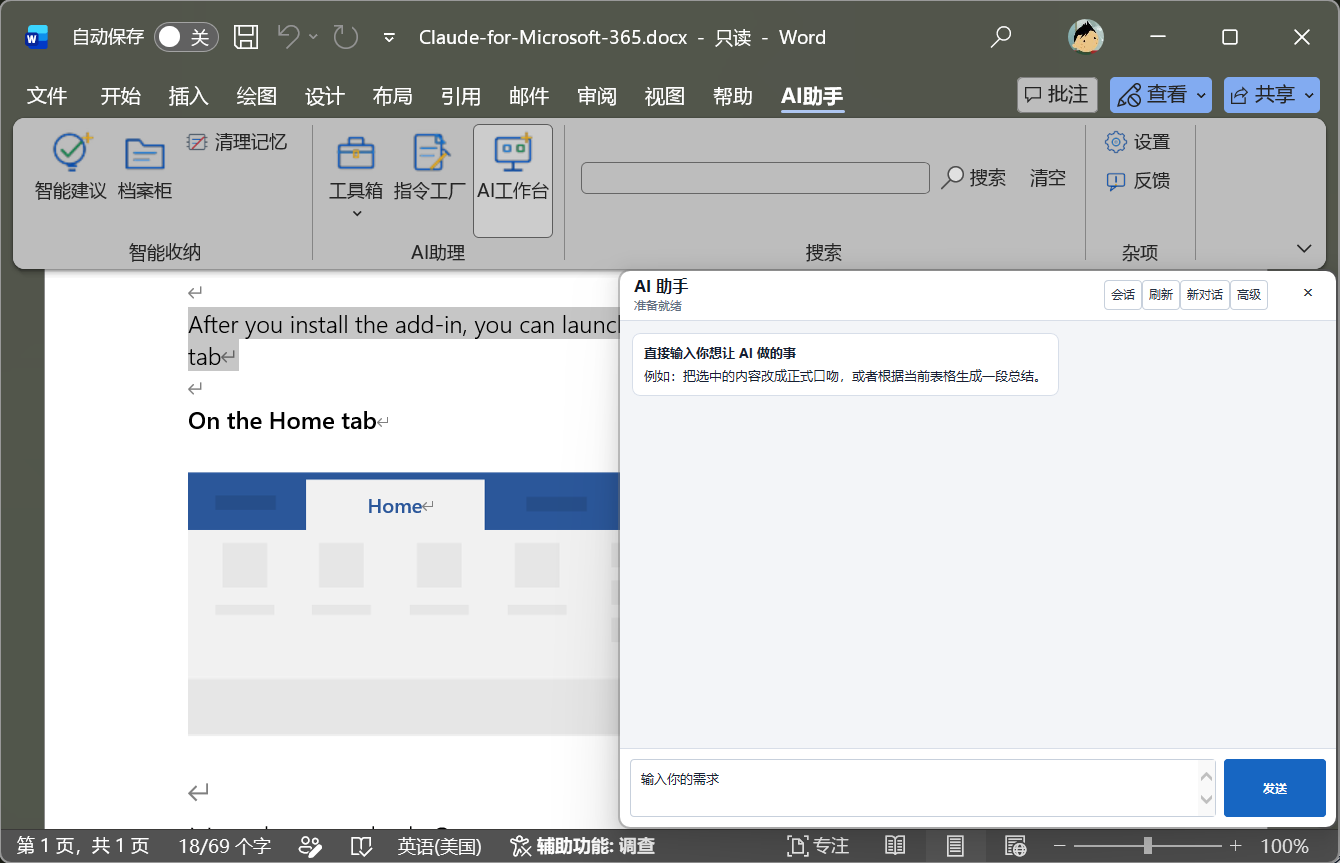Click the title bar search magnifier

1001,38
